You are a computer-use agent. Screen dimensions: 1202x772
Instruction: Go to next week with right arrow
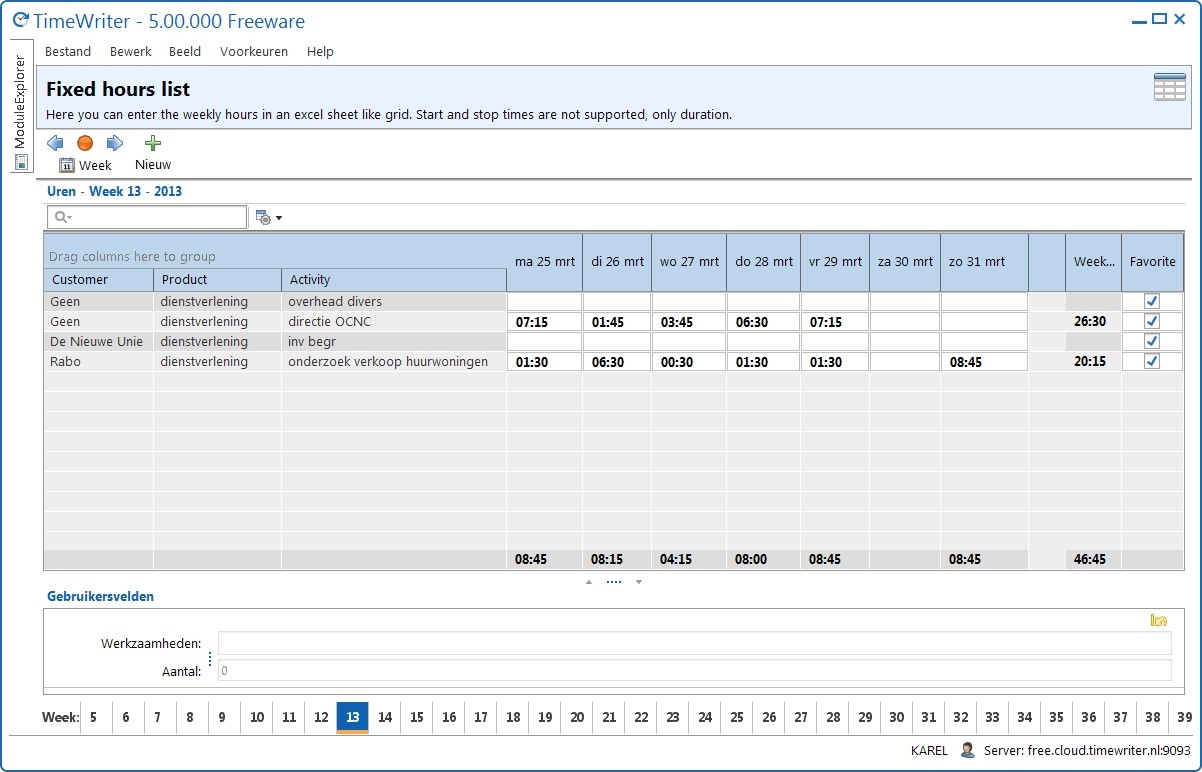(115, 143)
